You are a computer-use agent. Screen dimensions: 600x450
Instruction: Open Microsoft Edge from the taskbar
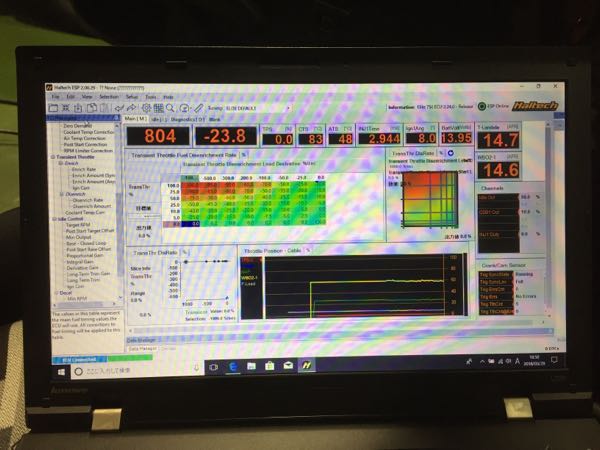(232, 366)
